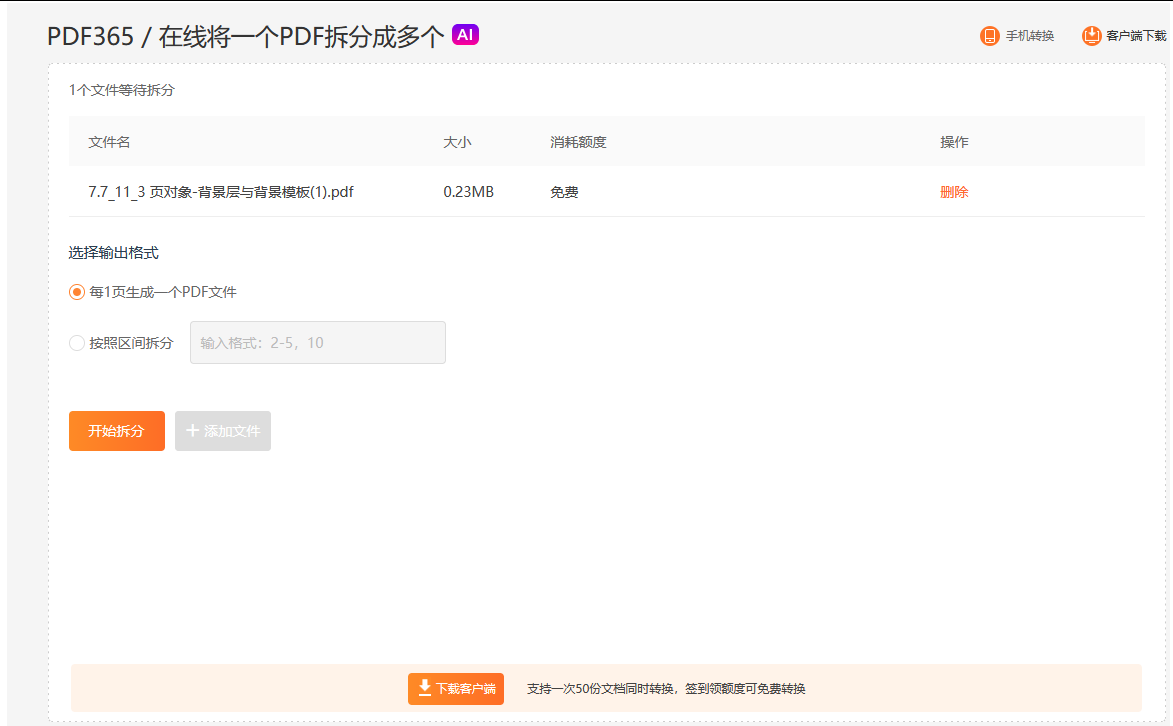Click the 大小 column header
This screenshot has height=726, width=1173.
[457, 142]
